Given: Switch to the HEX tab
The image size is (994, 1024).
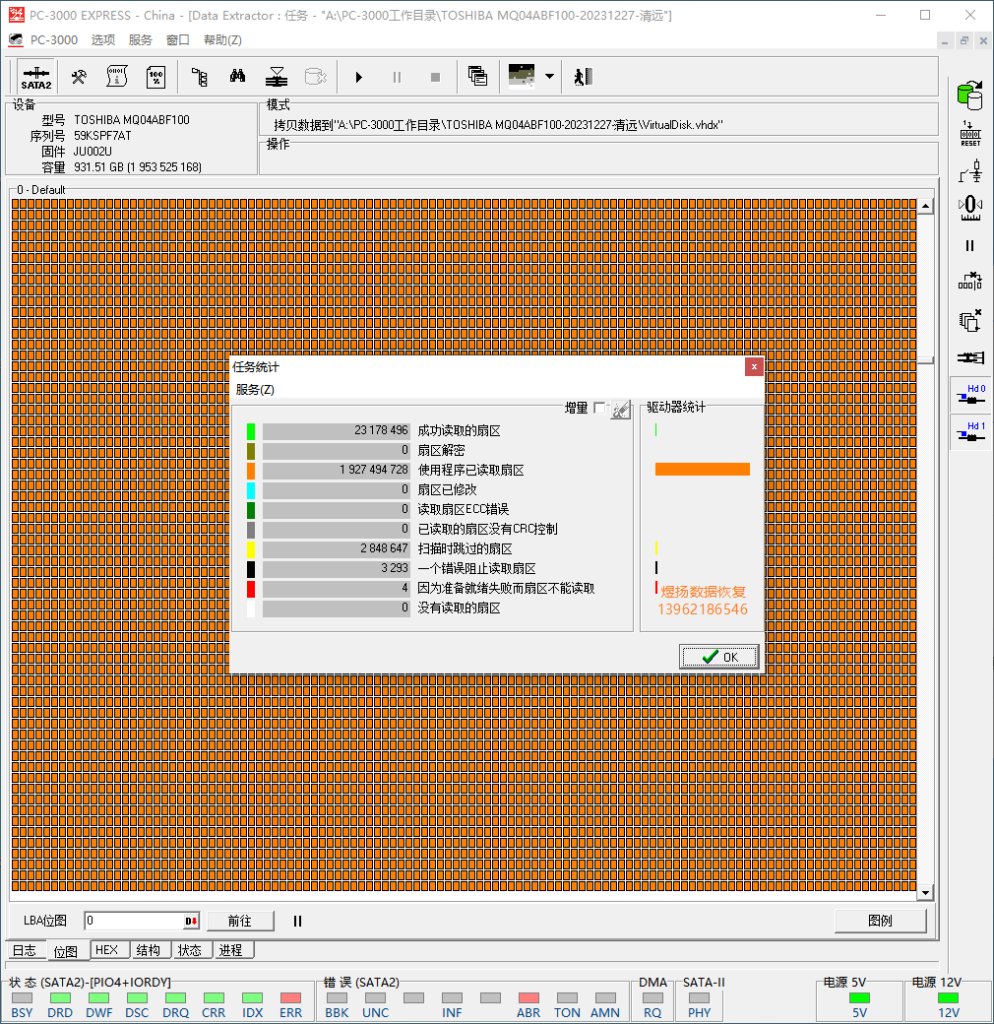Looking at the screenshot, I should coord(107,950).
